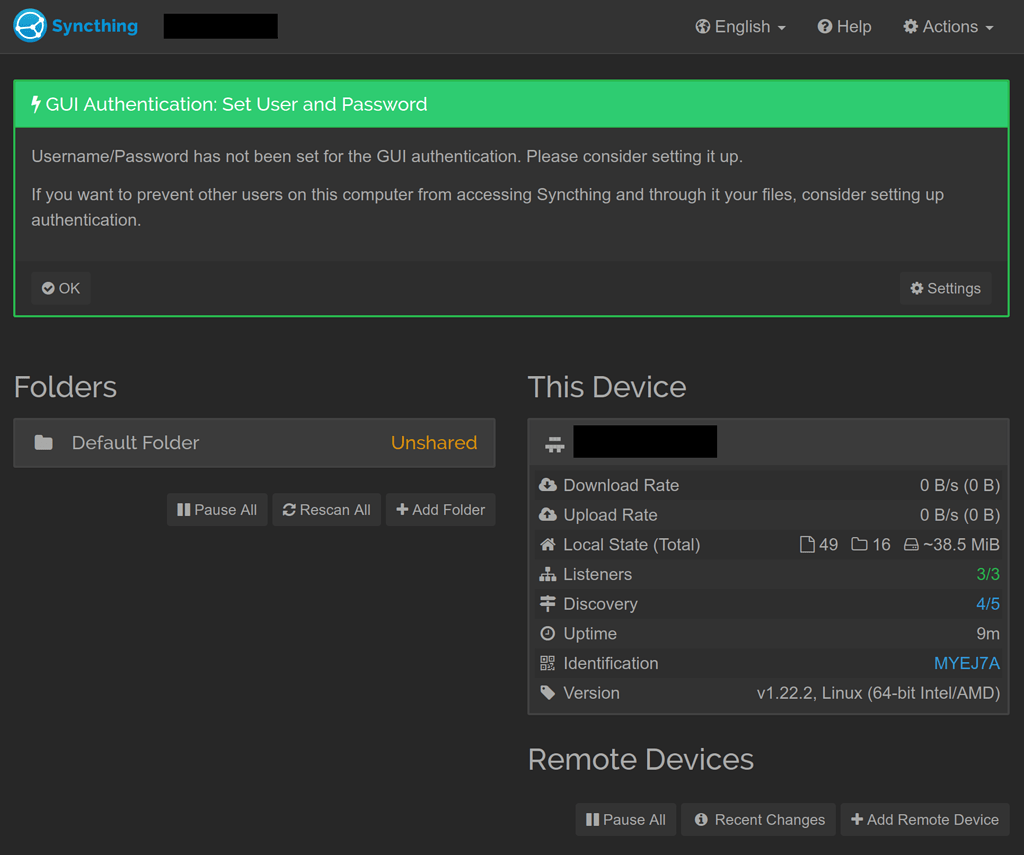Screen dimensions: 1024x855
Task: Click the Default Folder folder icon
Action: tap(44, 443)
